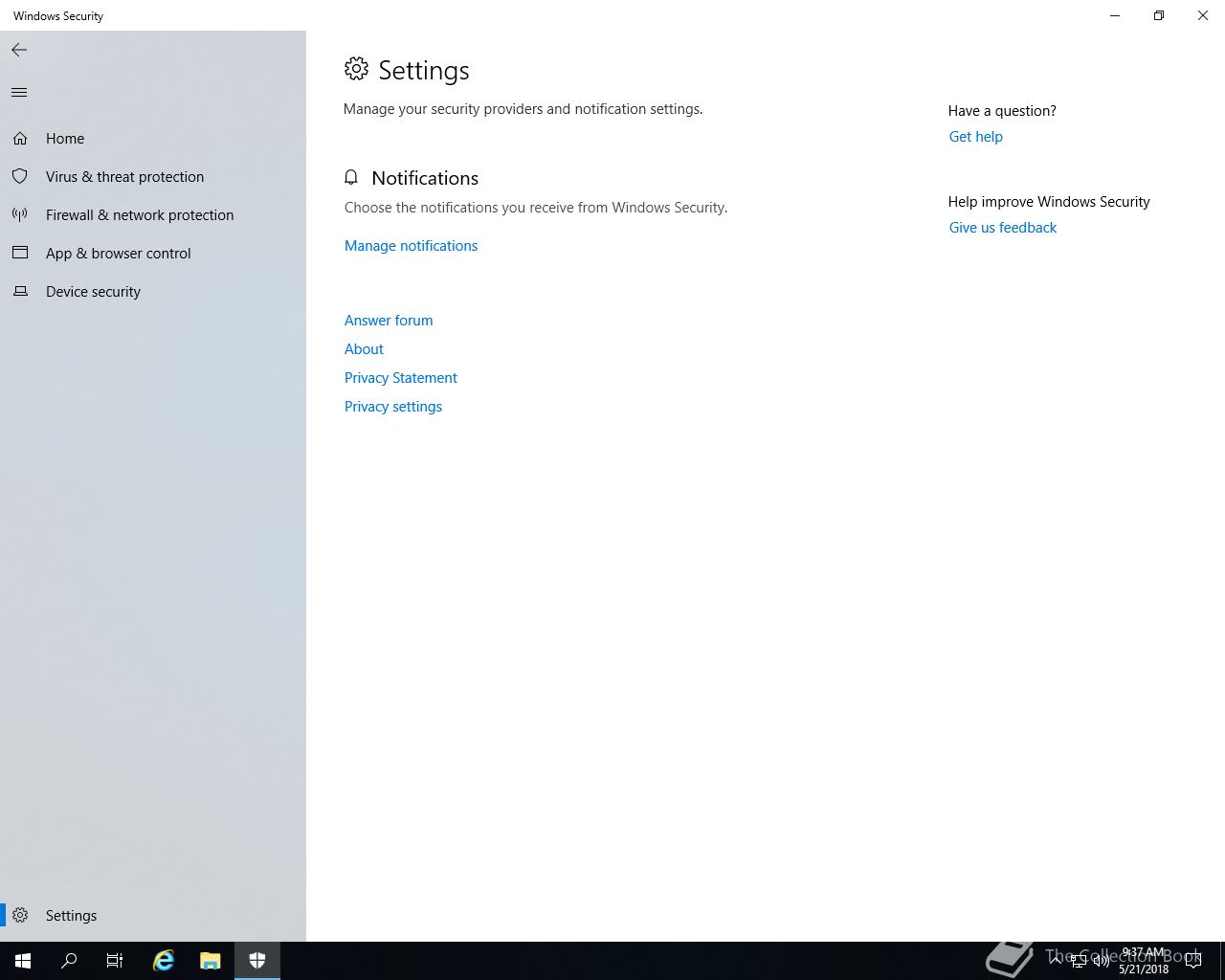
Task: Collapse the navigation hamburger menu
Action: (19, 92)
